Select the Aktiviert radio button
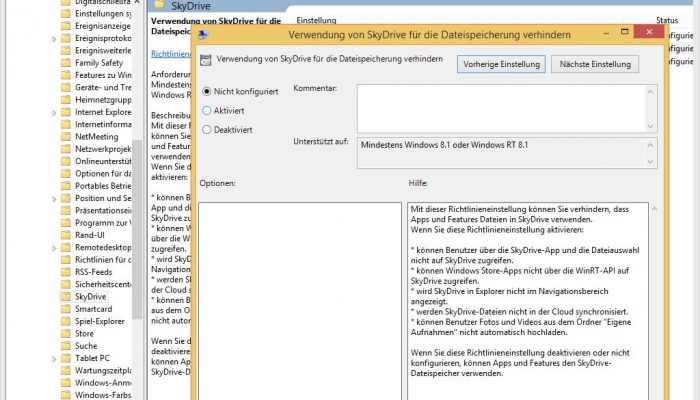This screenshot has height=400, width=700. coord(207,110)
